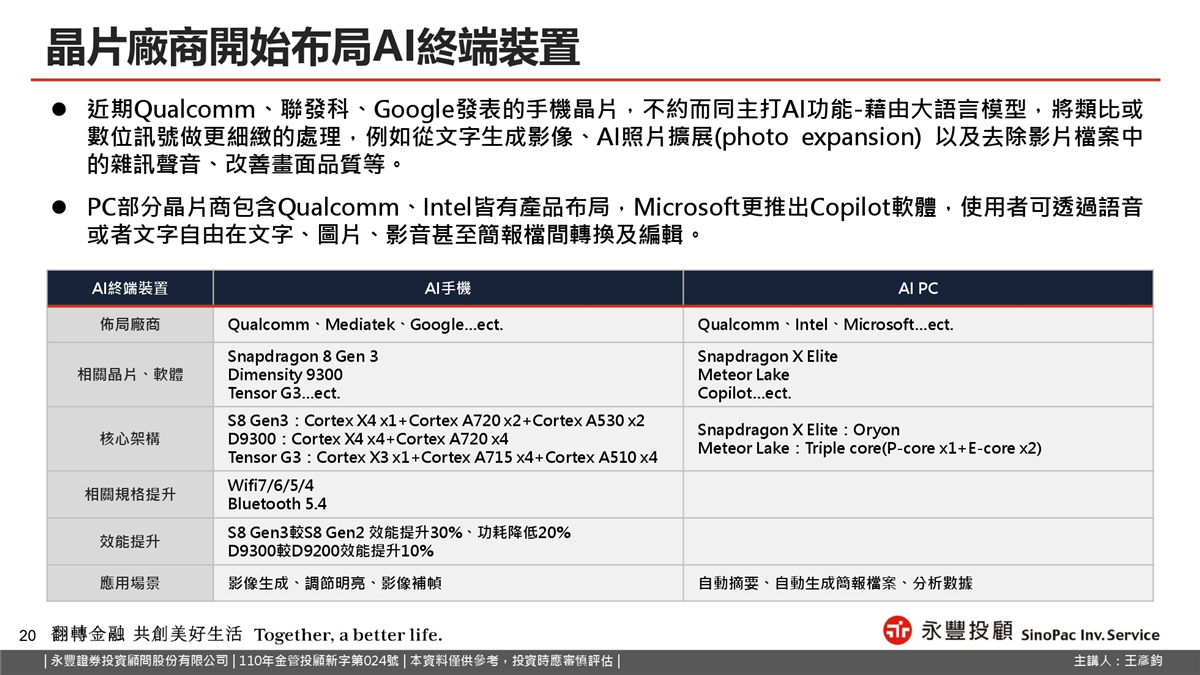Click the page number 20
1200x675 pixels.
(x=28, y=635)
